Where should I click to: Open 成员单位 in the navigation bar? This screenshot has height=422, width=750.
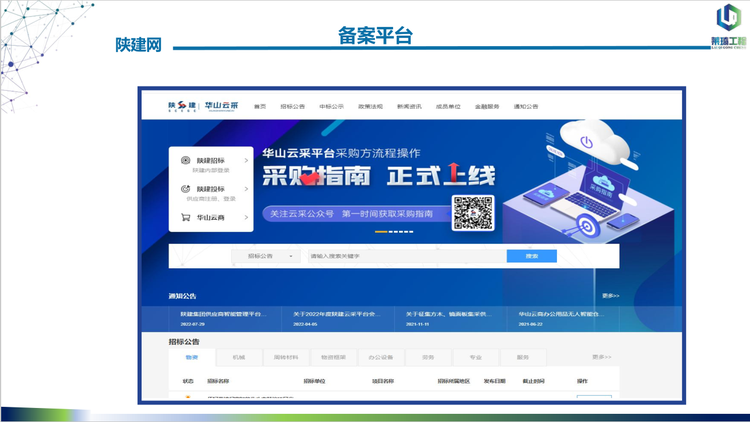tap(448, 107)
